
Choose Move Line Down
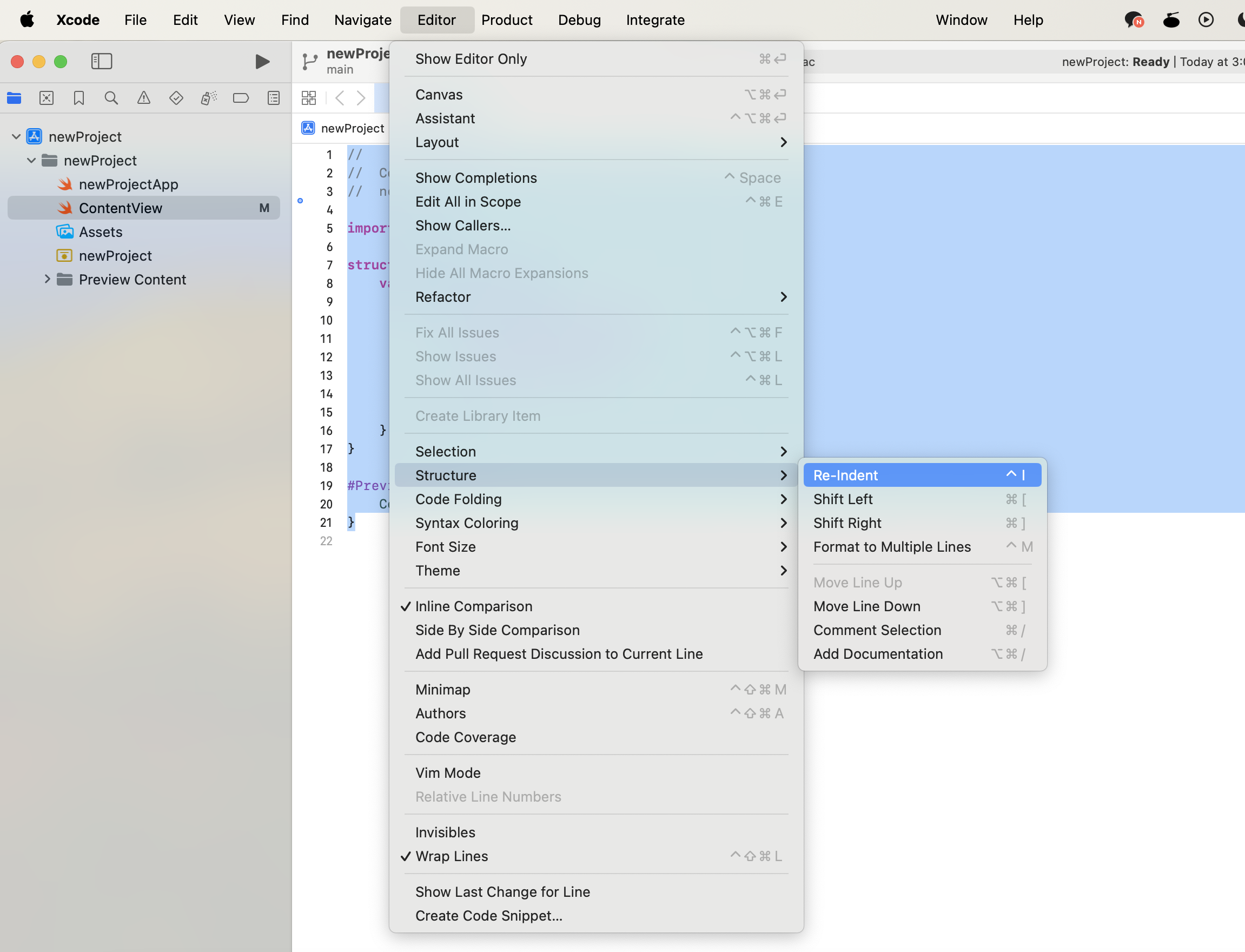tap(922, 606)
